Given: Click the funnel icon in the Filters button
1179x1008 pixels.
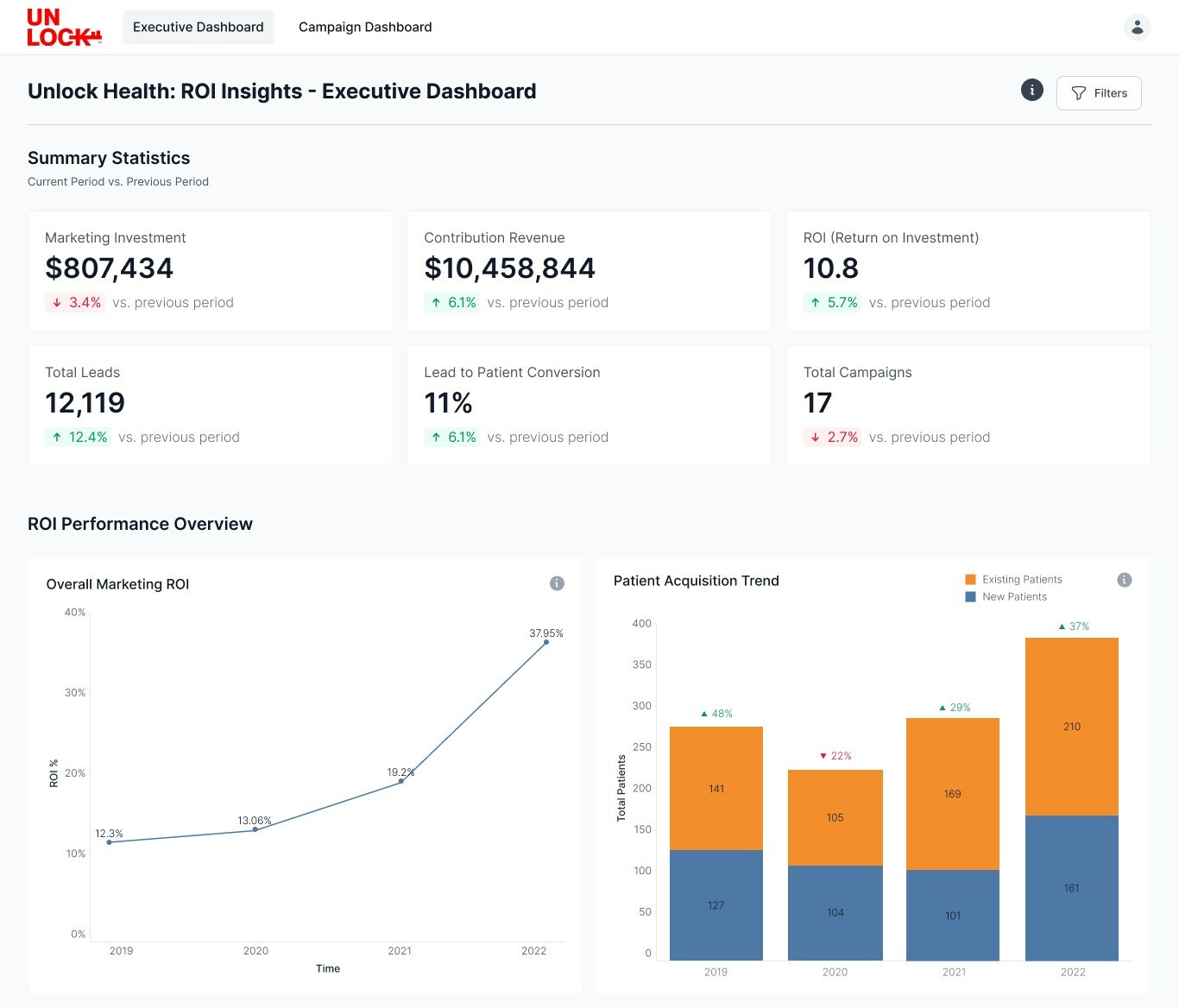Looking at the screenshot, I should point(1078,93).
